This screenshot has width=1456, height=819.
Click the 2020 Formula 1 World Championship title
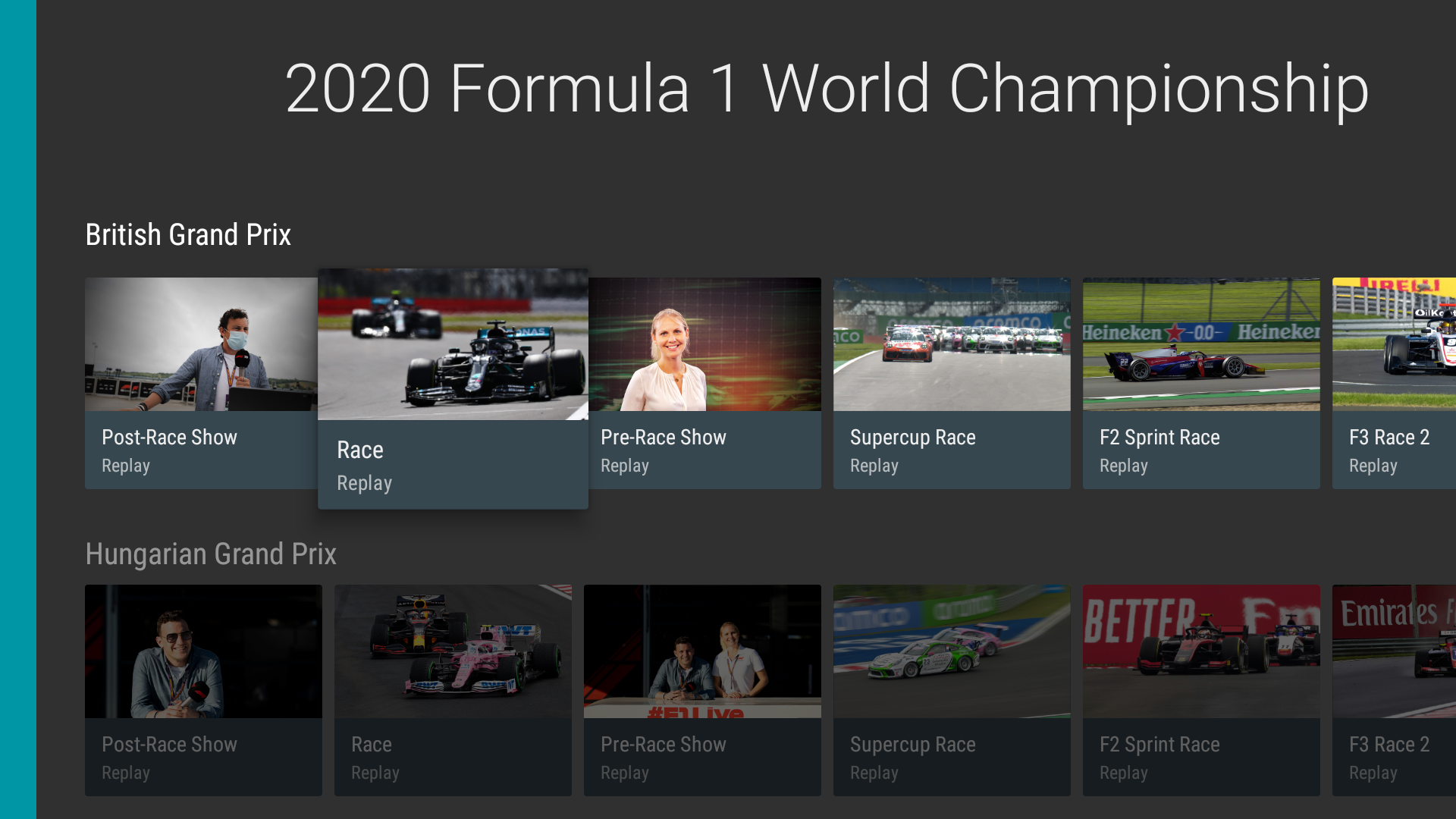(x=827, y=89)
